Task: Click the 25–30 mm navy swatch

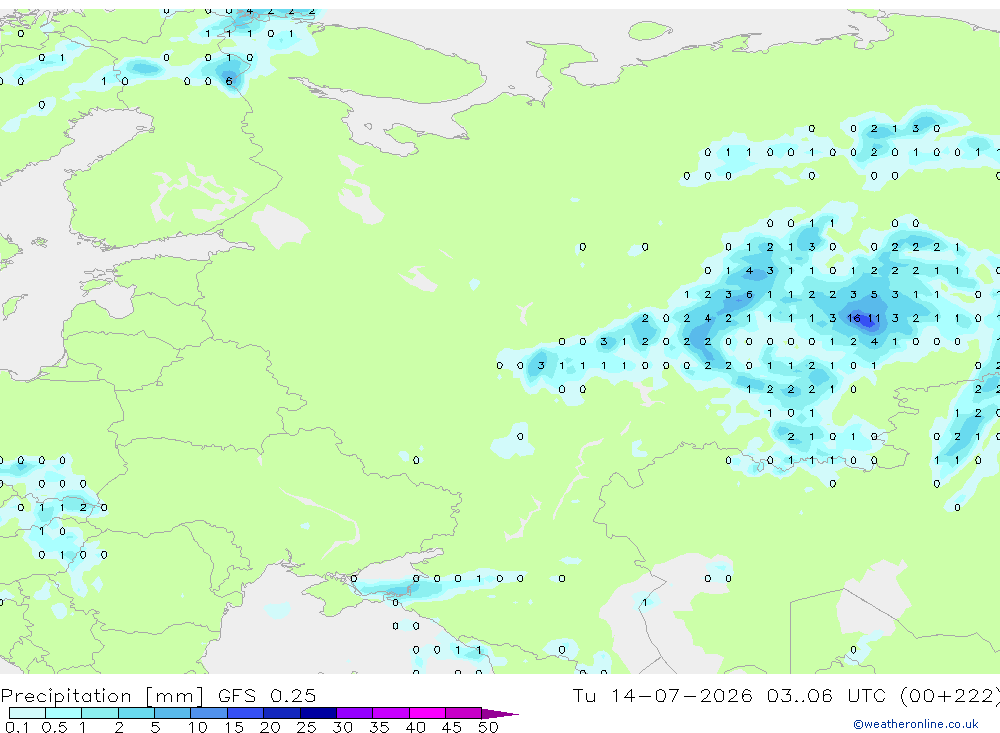Action: pos(318,713)
